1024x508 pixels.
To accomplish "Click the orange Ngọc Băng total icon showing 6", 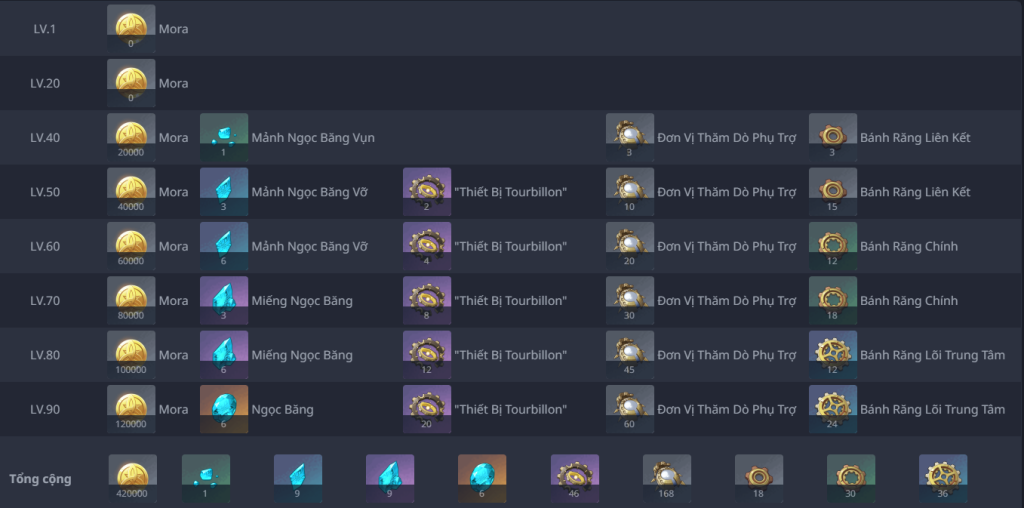I will [482, 478].
